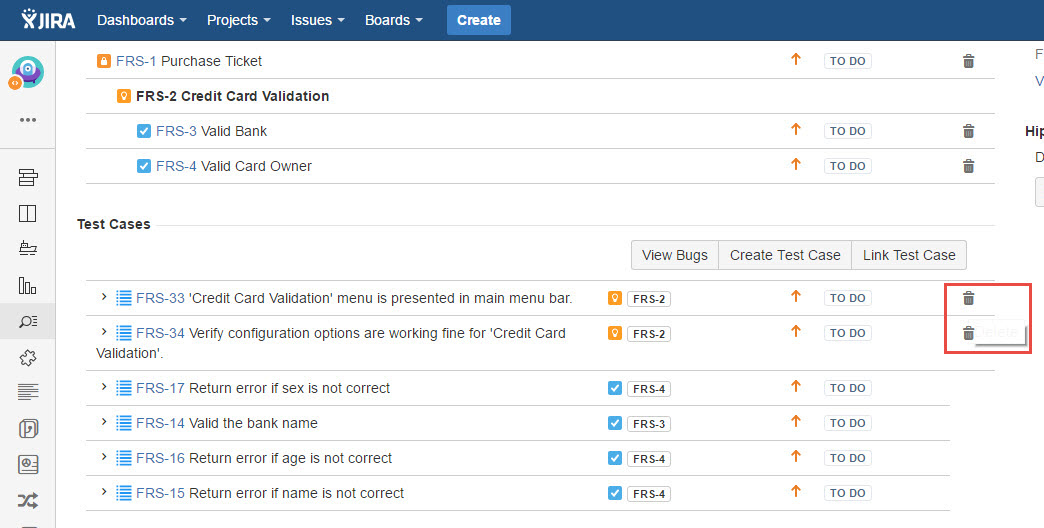
Task: Click the FRS-2 tag in FRS-33 row
Action: pos(649,299)
